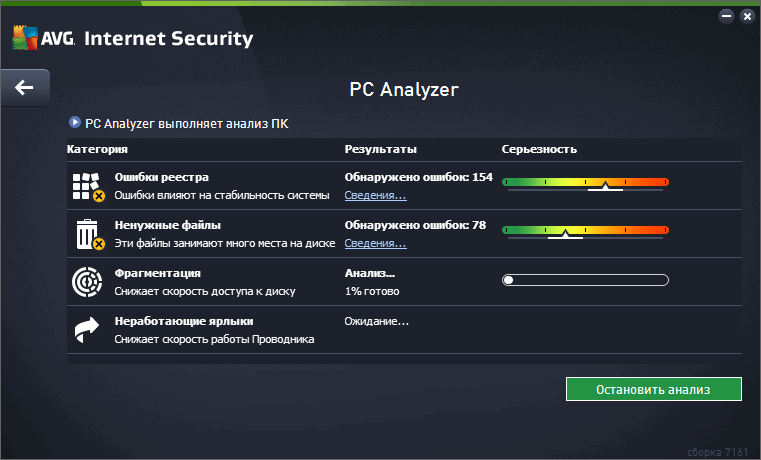Click 'Ошибки влияют на стабильность системы' description
This screenshot has width=761, height=460.
coord(222,195)
